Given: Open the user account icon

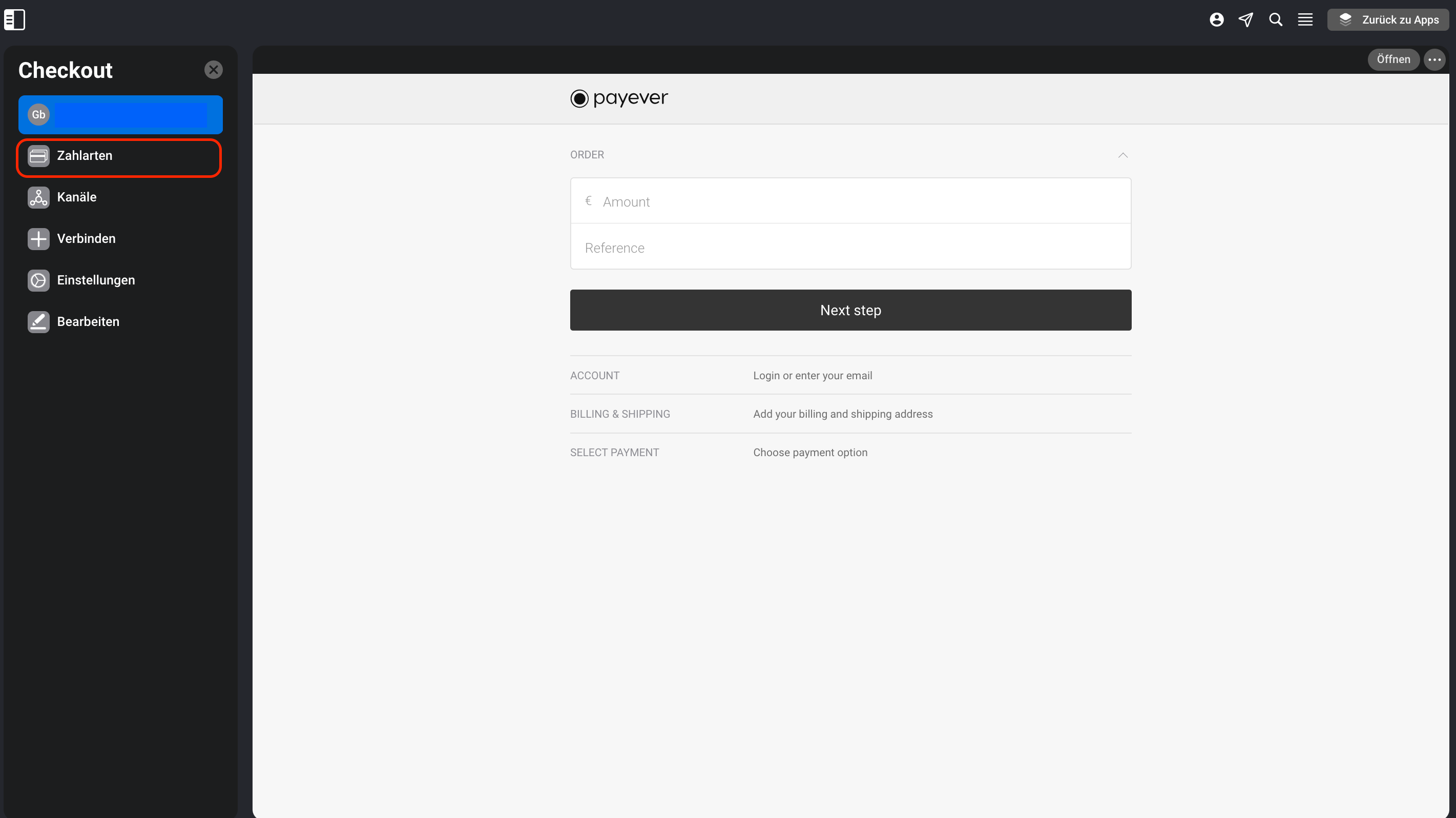Looking at the screenshot, I should tap(1216, 20).
